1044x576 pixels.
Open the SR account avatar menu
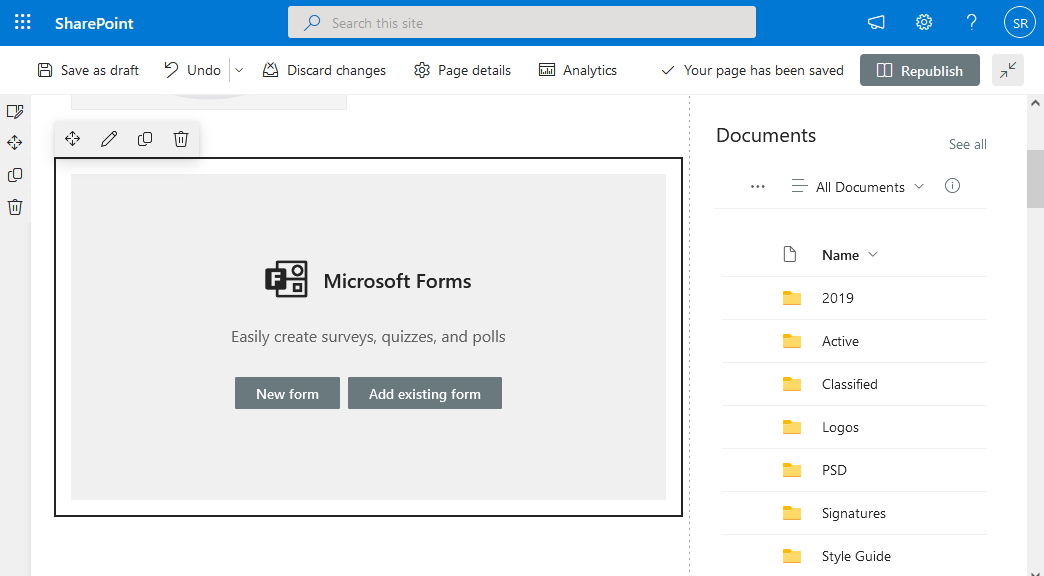click(x=1019, y=22)
